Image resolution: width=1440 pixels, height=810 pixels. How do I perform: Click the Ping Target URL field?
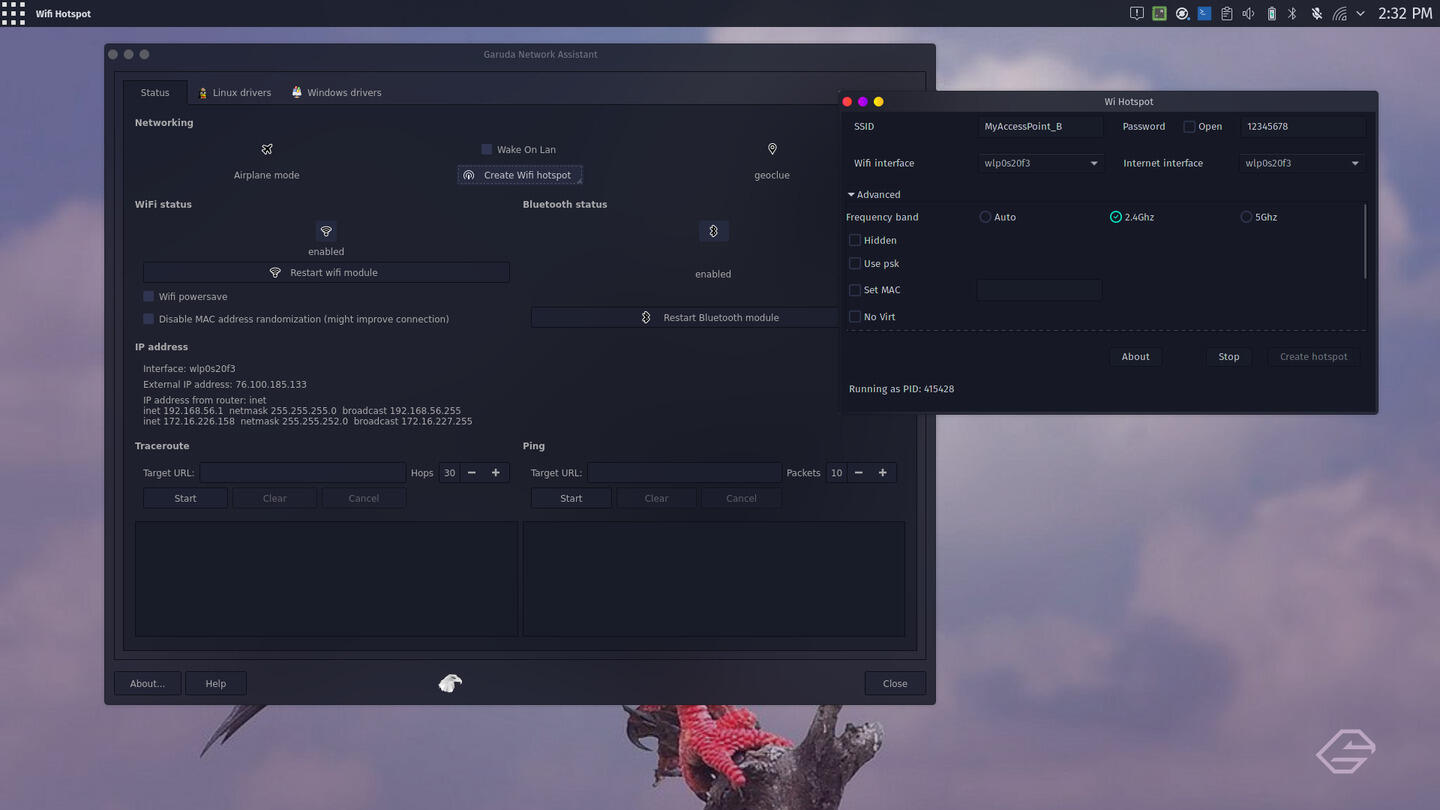pos(685,473)
